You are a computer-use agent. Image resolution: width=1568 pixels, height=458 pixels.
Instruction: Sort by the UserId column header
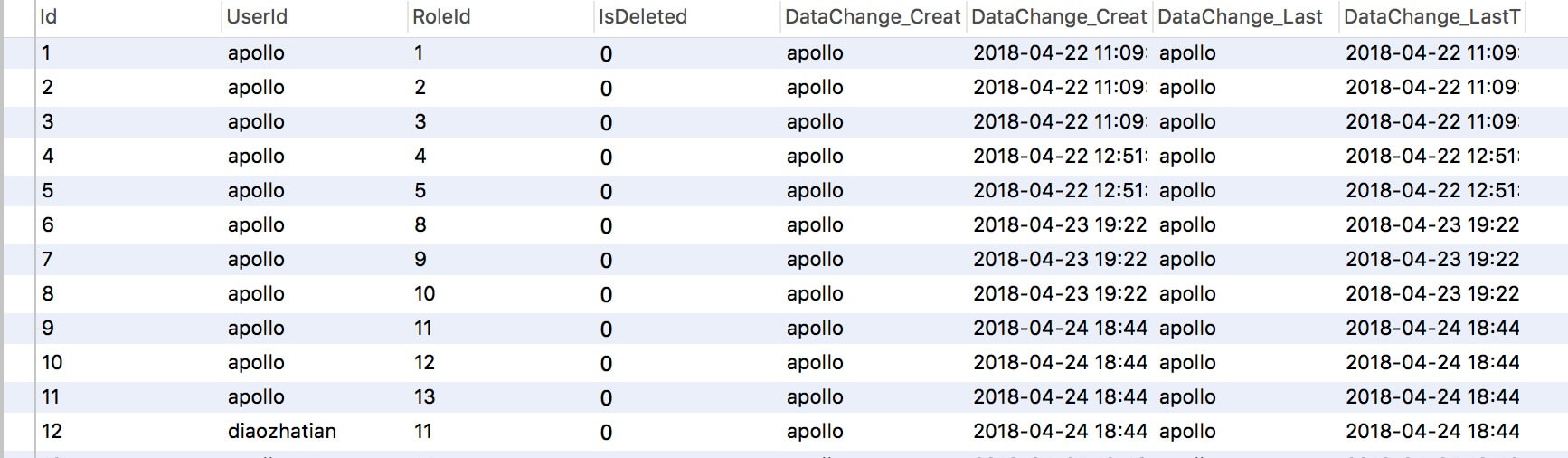(x=257, y=17)
